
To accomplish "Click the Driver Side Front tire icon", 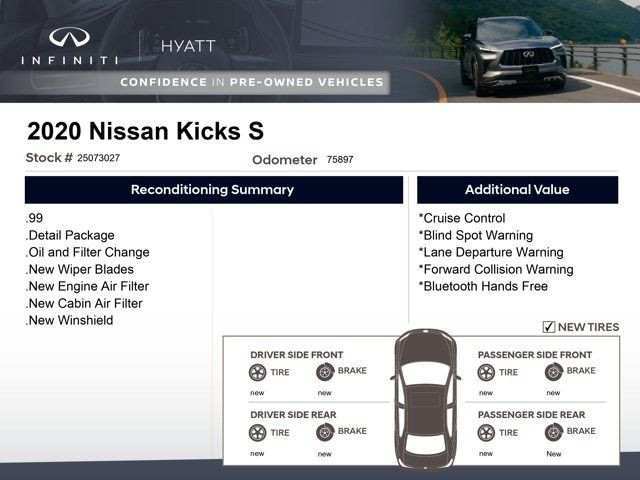I will (x=257, y=372).
